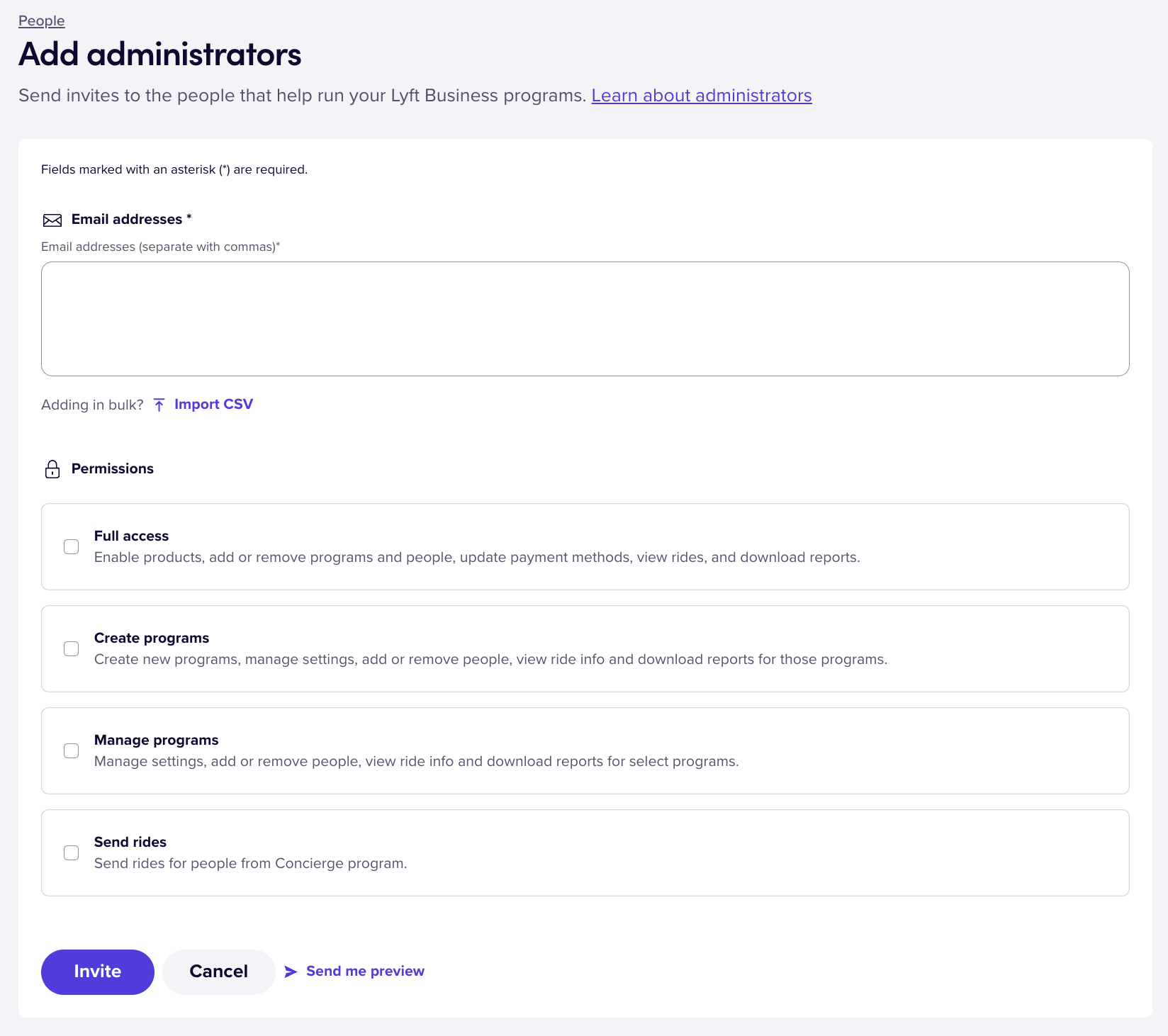Click the envelope icon beside Email addresses

52,220
